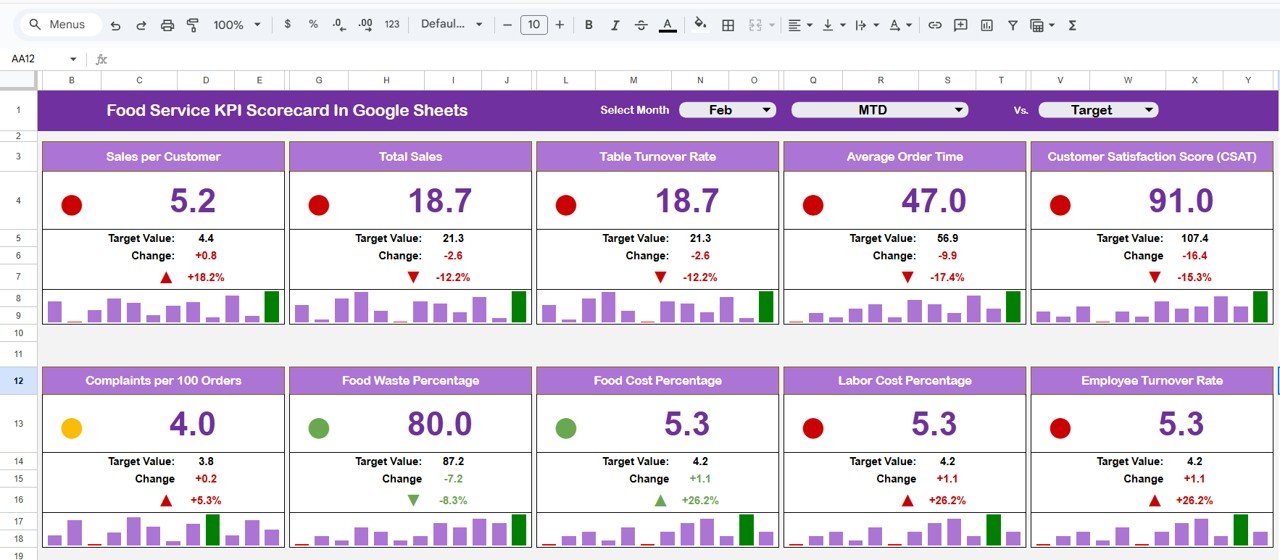
Task: Open the Functions sigma icon
Action: [x=1073, y=25]
